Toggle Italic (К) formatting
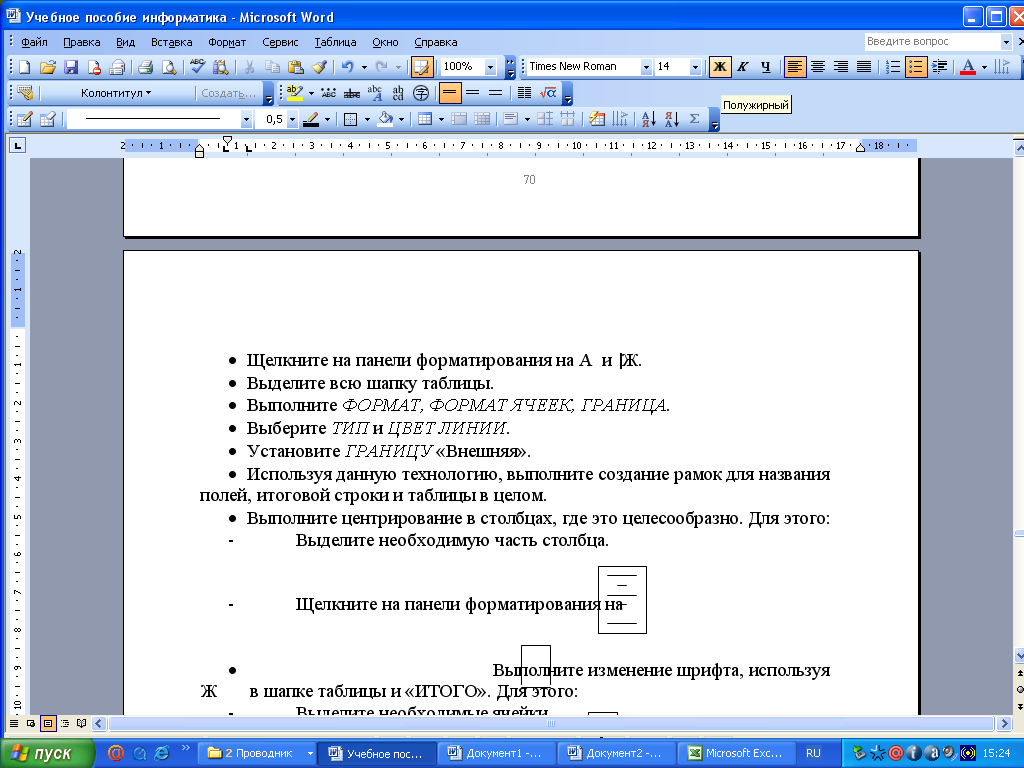The width and height of the screenshot is (1024, 768). click(x=743, y=67)
